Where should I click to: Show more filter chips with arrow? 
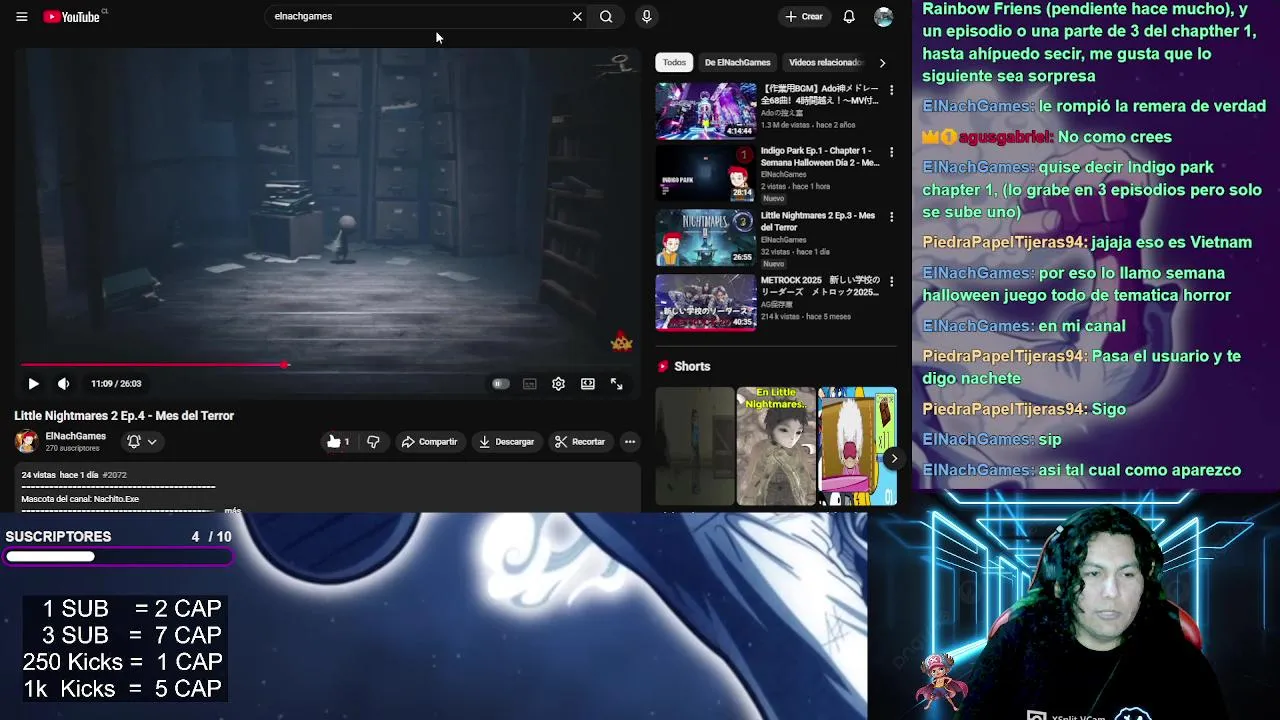882,63
